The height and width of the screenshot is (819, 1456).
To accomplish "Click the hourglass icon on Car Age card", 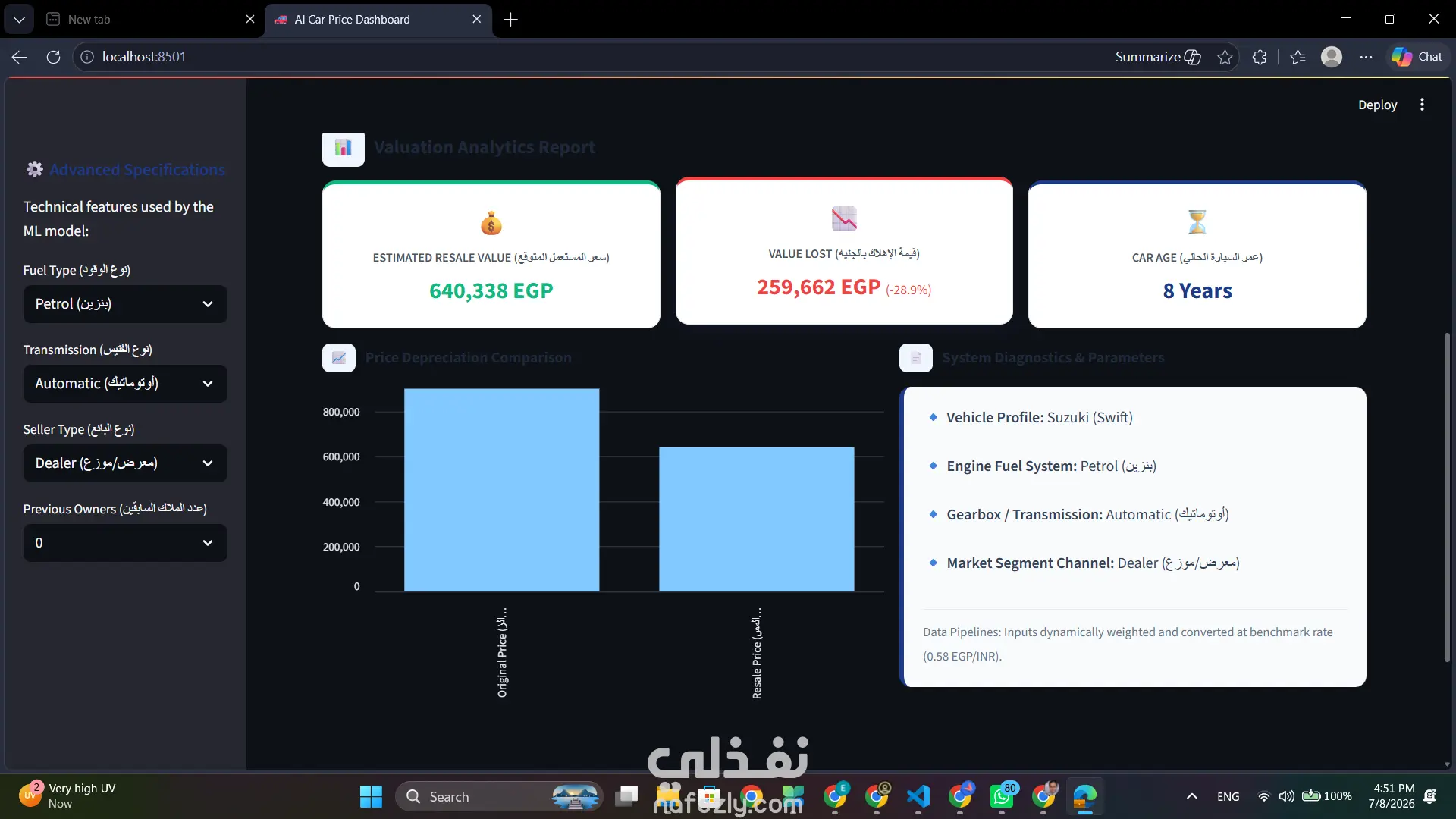I will [x=1197, y=222].
